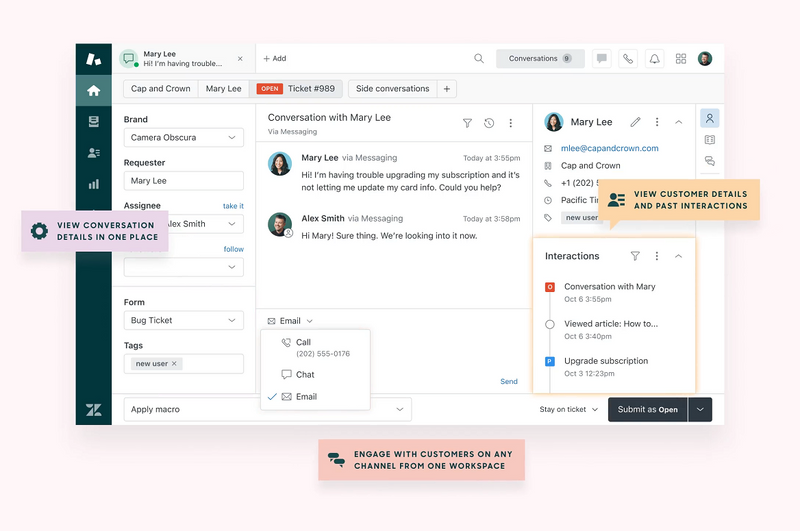Open the conversations icon in right rail
800x531 pixels.
pos(710,161)
